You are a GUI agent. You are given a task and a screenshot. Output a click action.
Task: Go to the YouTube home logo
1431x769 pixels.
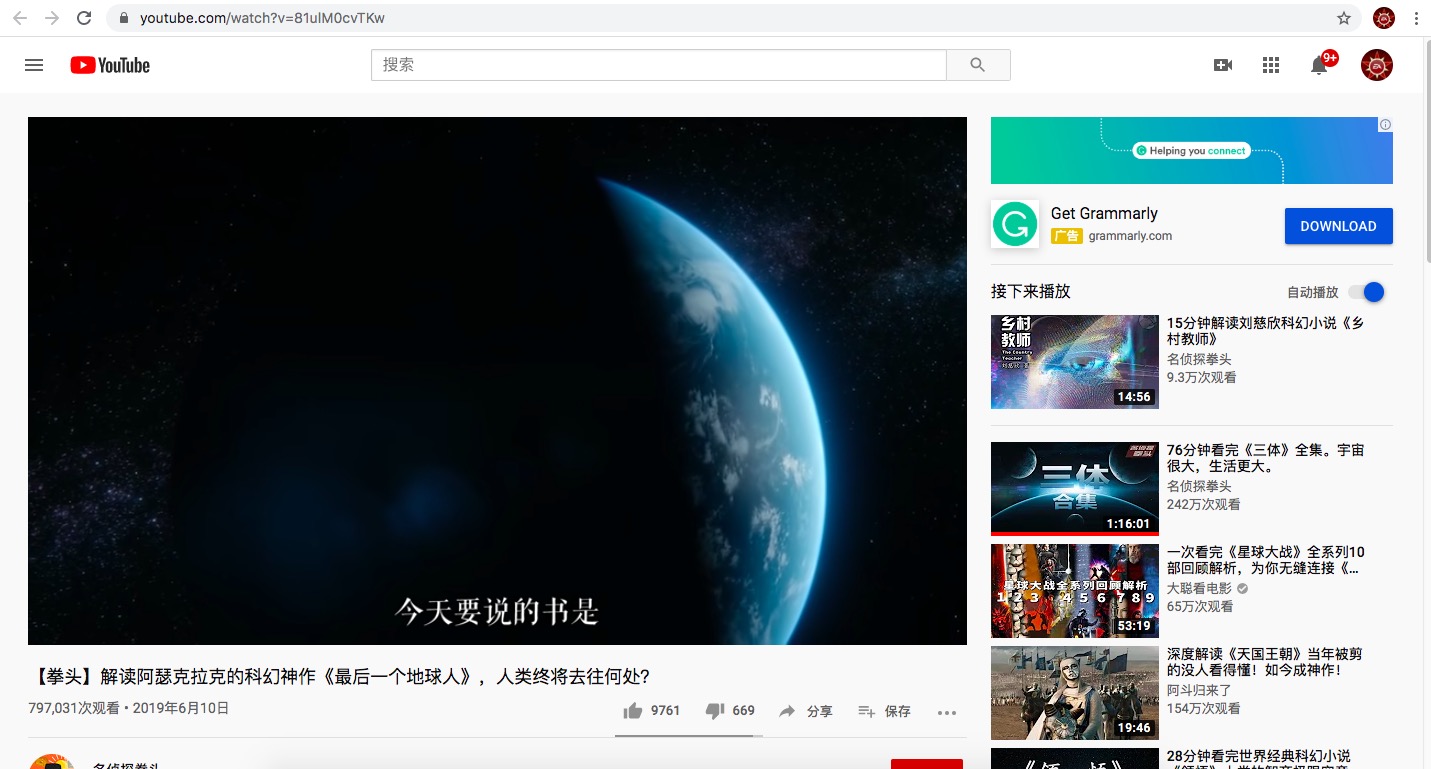coord(110,65)
